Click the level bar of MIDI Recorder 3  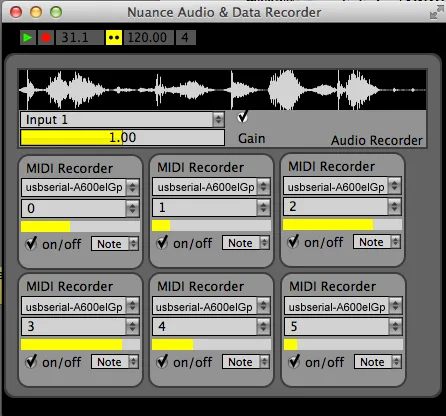coord(80,345)
